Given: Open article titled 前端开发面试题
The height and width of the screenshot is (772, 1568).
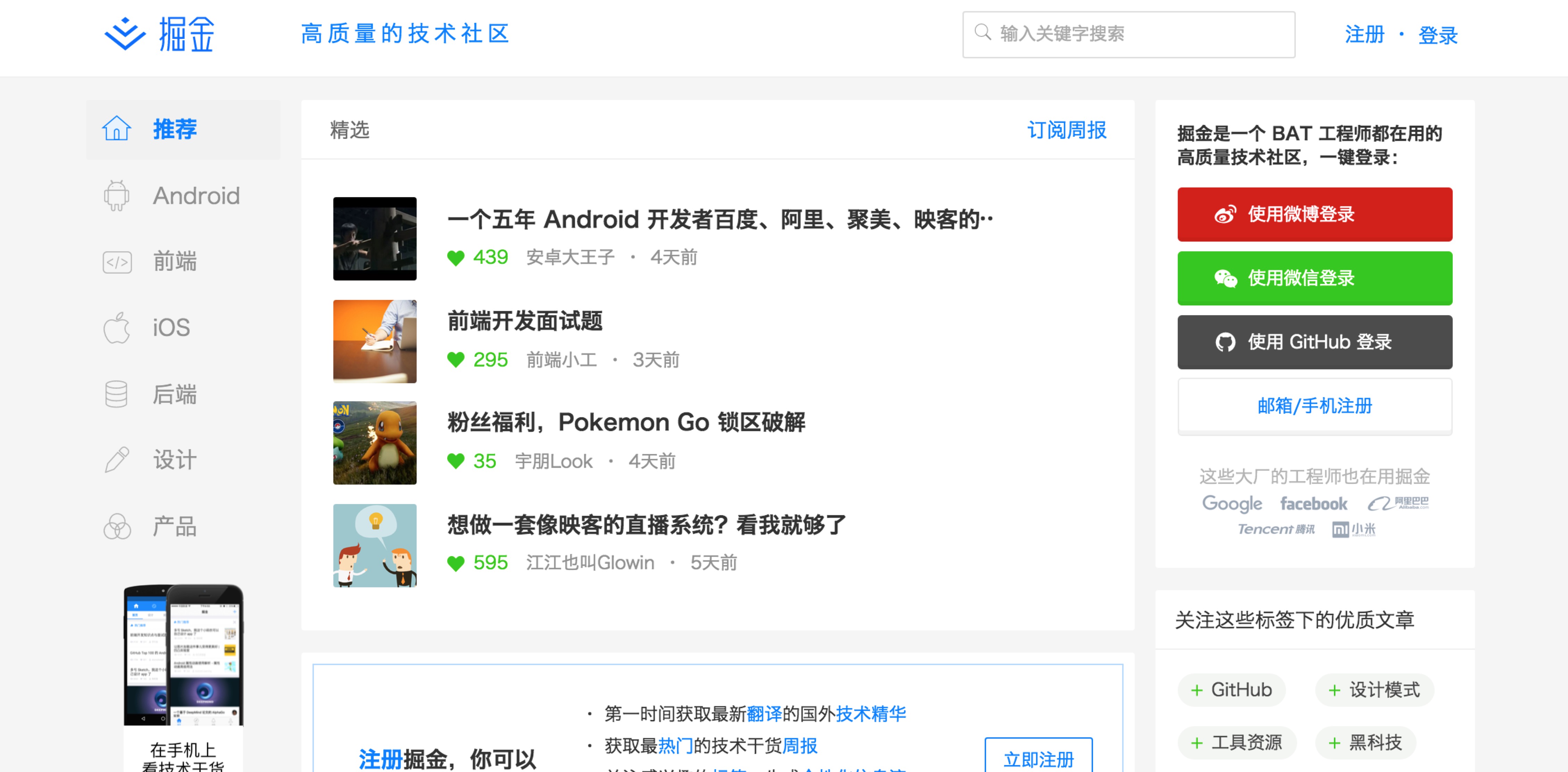Looking at the screenshot, I should [x=525, y=321].
